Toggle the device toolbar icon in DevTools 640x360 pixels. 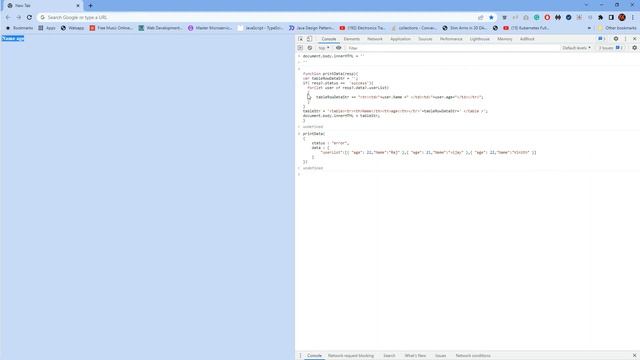point(309,39)
